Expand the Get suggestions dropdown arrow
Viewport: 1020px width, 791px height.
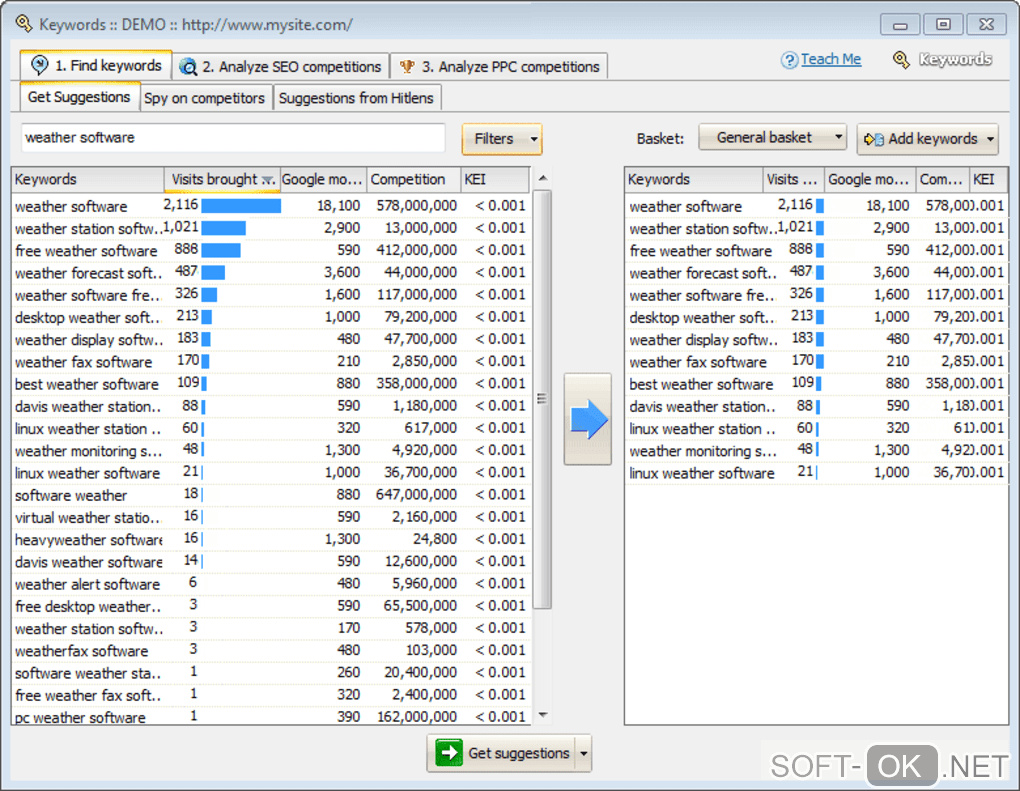(584, 753)
